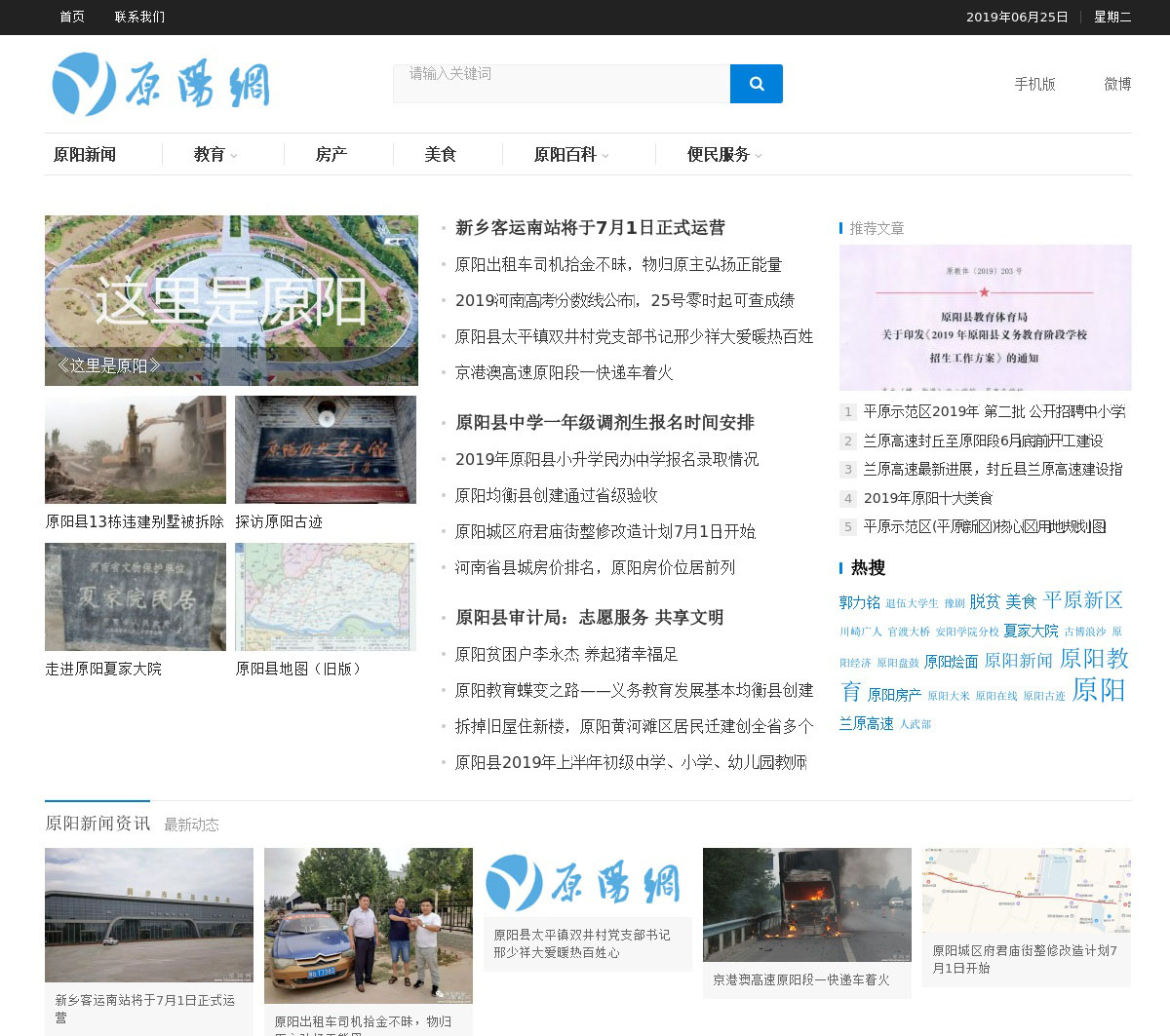View the 原阳县地图 (旧版) map thumbnail

325,596
